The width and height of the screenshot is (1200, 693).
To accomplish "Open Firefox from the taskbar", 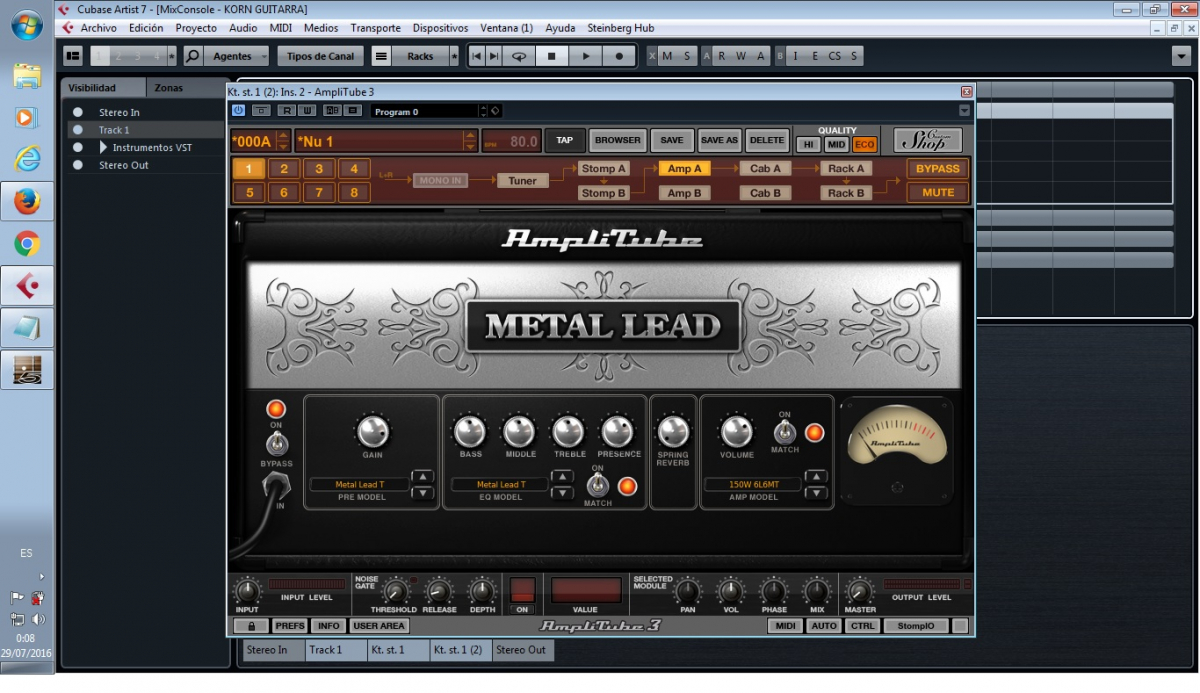I will [27, 201].
